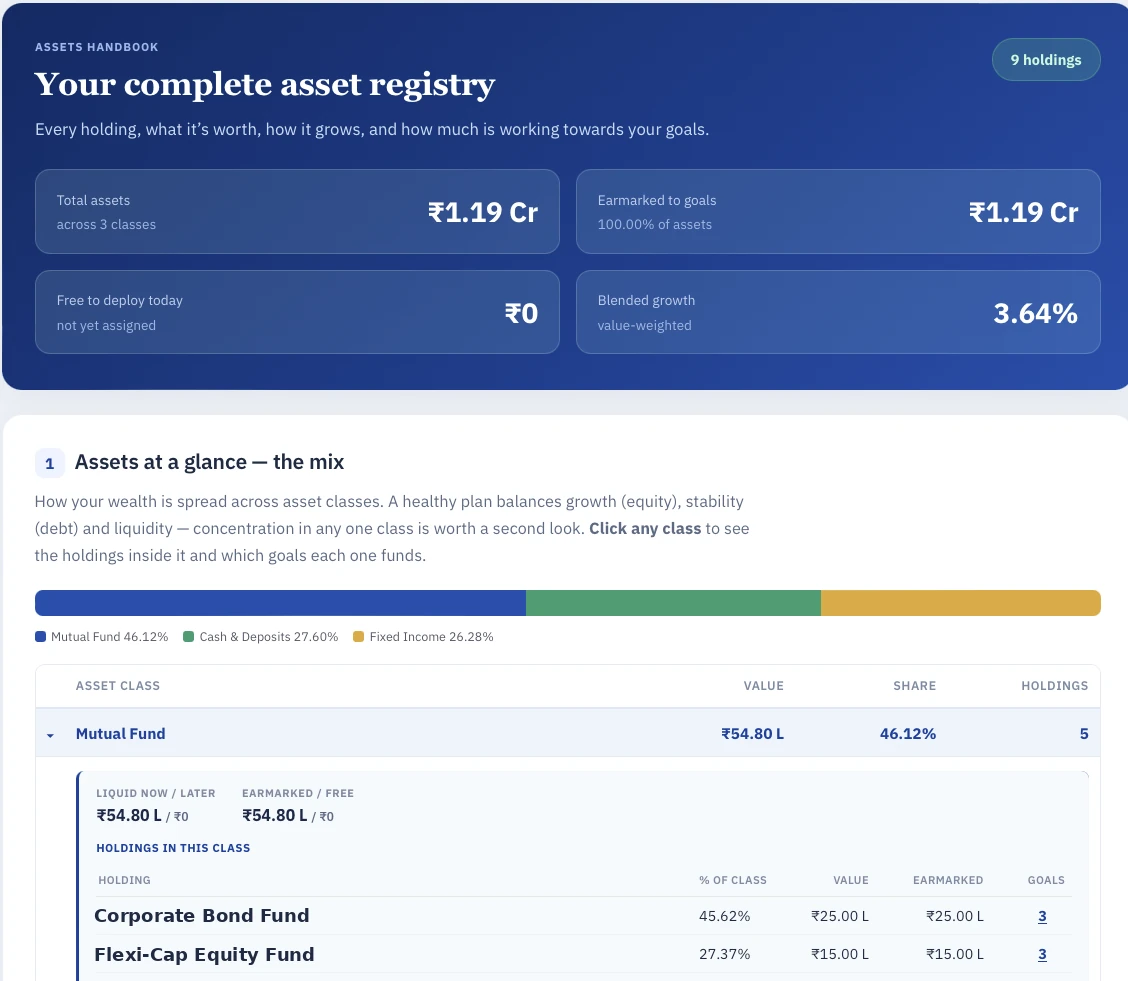Click the SHARE column header

pos(914,685)
